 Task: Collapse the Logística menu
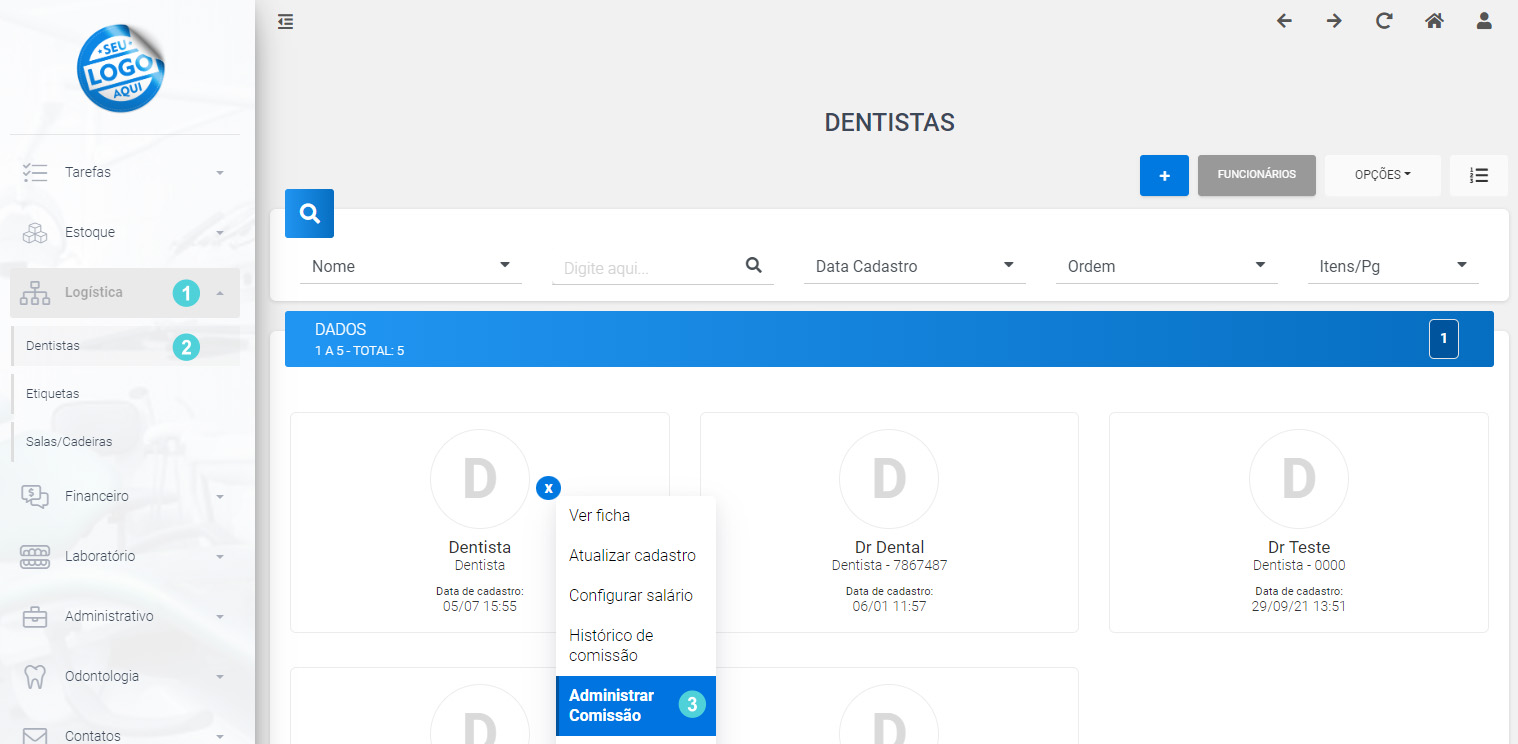[x=125, y=292]
